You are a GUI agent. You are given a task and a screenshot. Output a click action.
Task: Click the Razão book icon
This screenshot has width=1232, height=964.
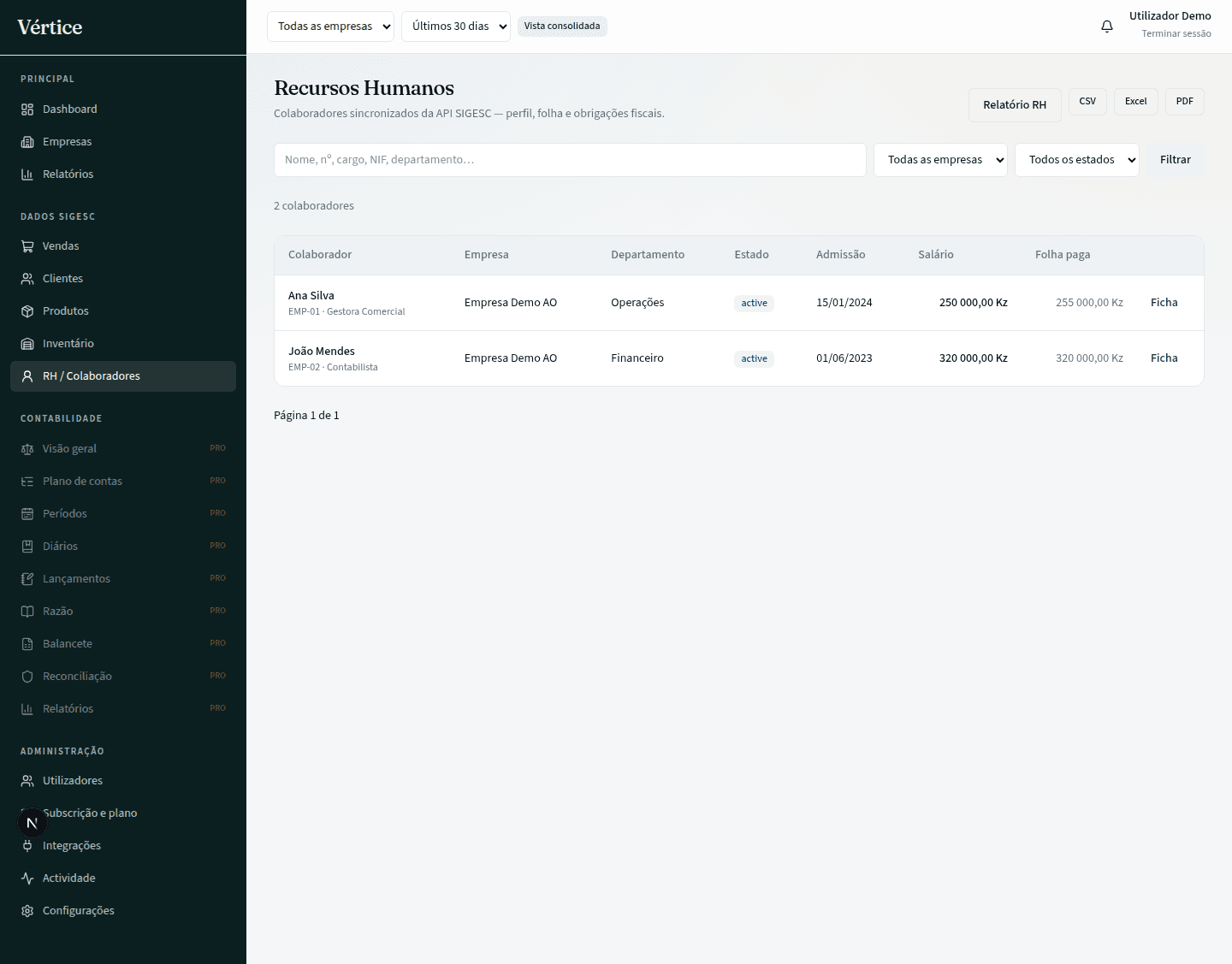[27, 612]
